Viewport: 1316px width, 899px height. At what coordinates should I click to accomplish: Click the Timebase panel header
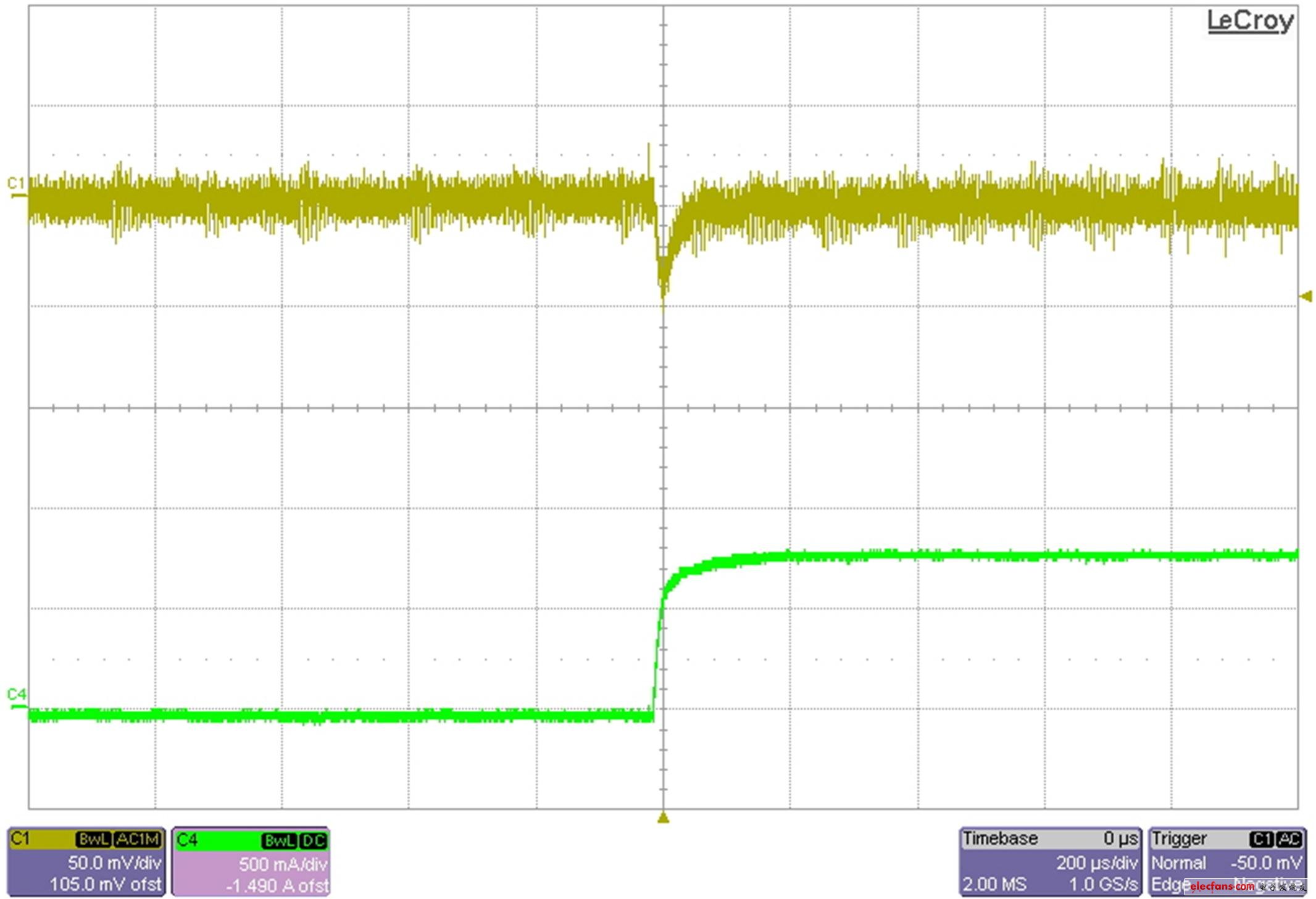coord(1000,838)
